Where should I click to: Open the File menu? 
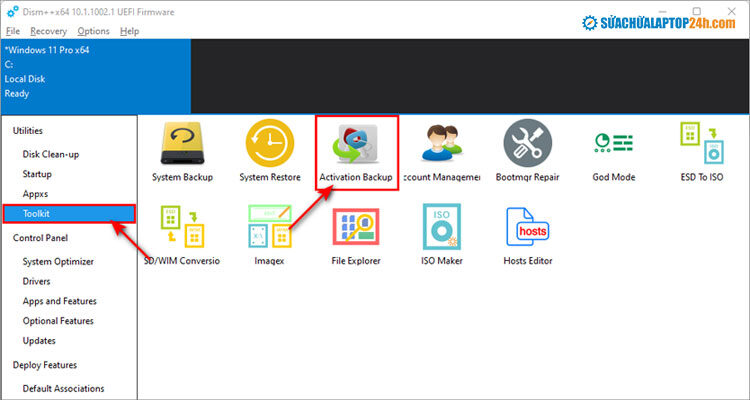point(13,31)
